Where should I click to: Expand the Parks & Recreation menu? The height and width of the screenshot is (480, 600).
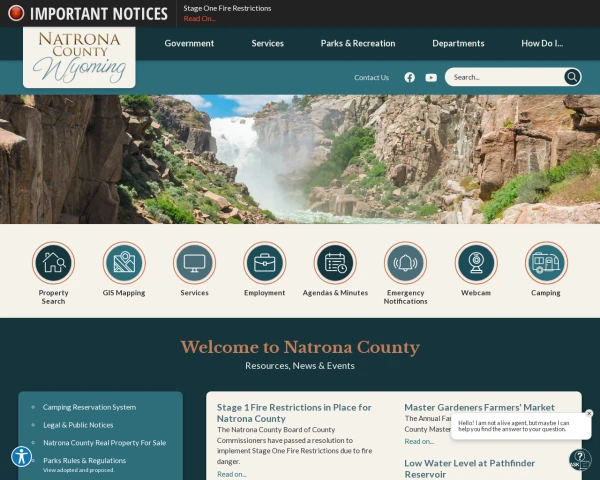pos(358,43)
